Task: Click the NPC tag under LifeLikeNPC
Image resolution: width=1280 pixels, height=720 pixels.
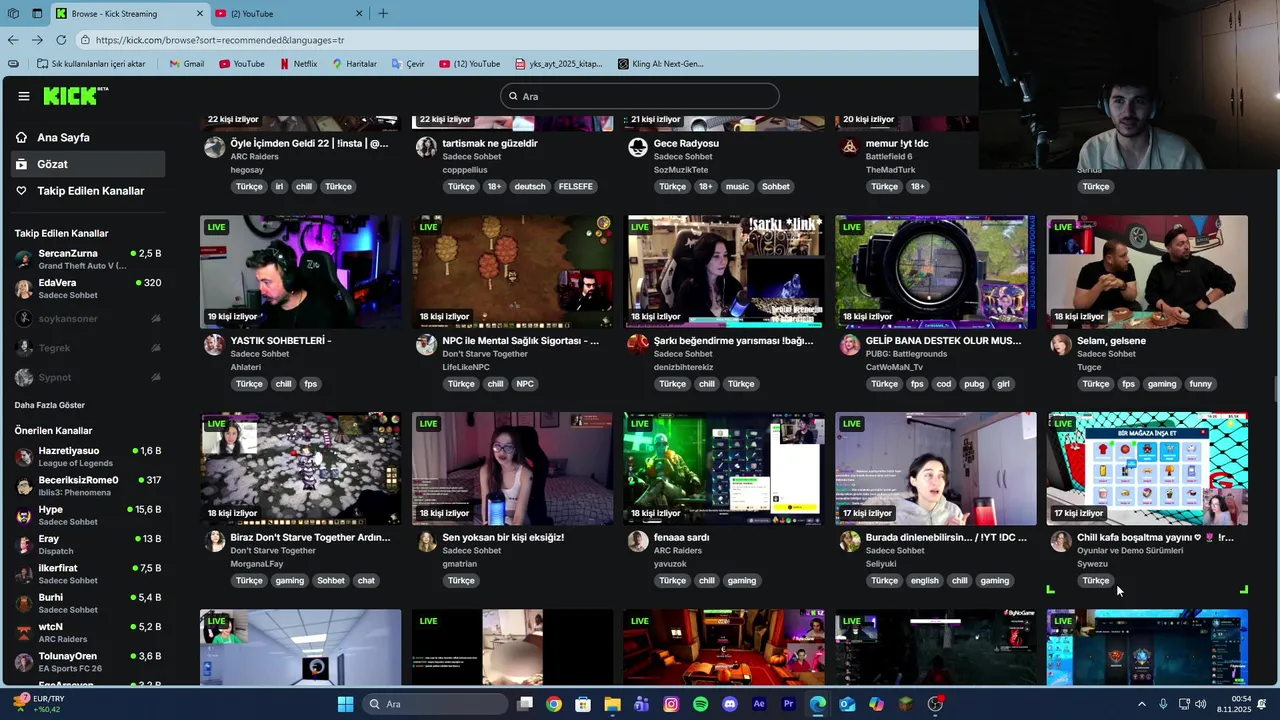Action: [x=525, y=384]
